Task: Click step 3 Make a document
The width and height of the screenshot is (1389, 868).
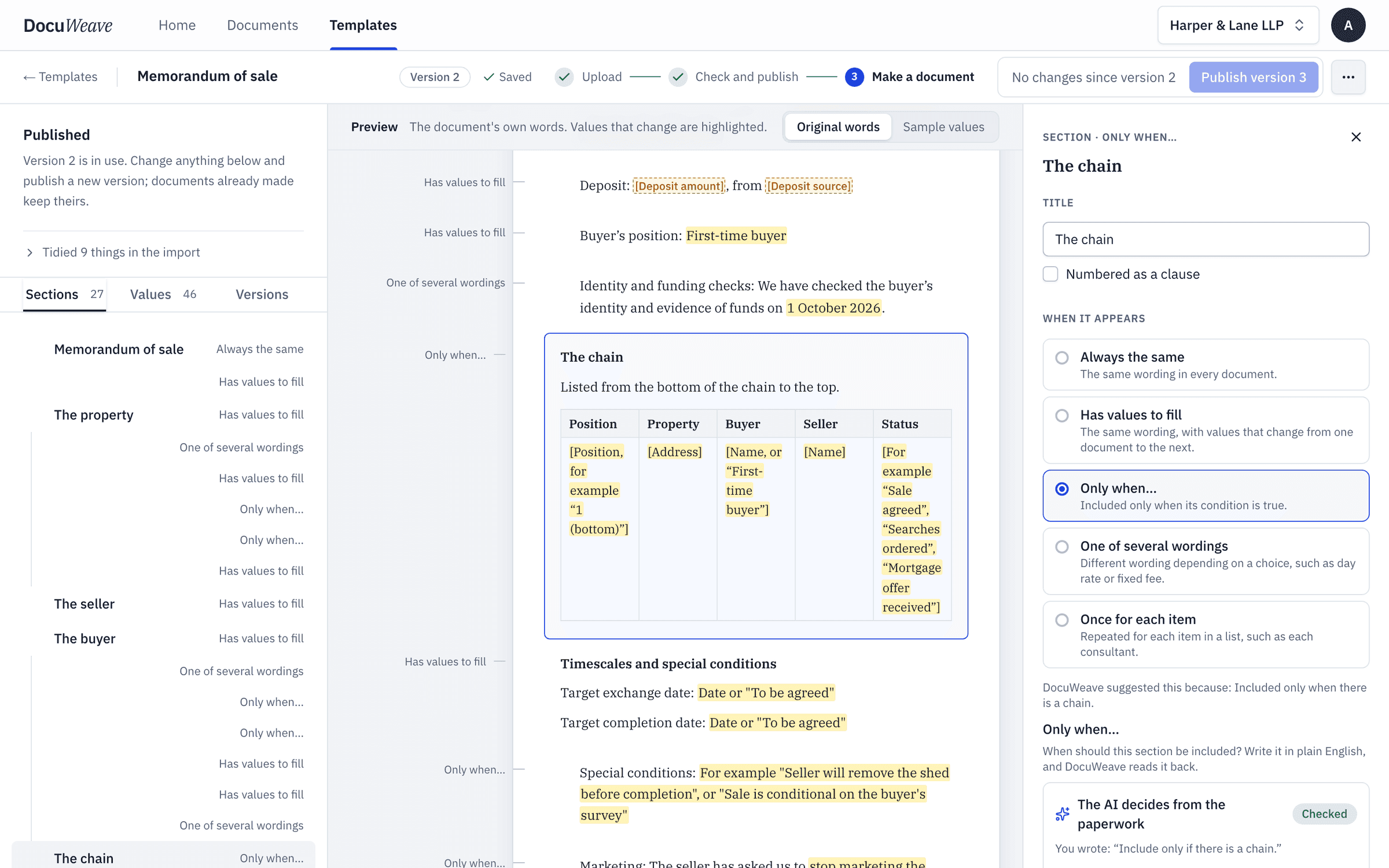Action: pos(909,77)
